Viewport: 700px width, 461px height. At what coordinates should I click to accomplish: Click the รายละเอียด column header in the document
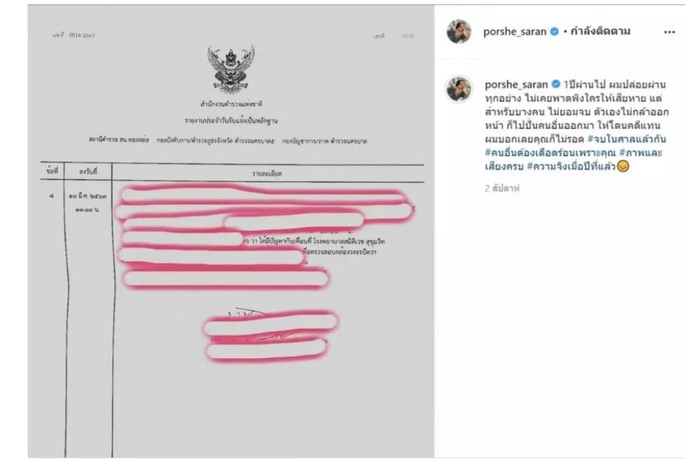[267, 174]
